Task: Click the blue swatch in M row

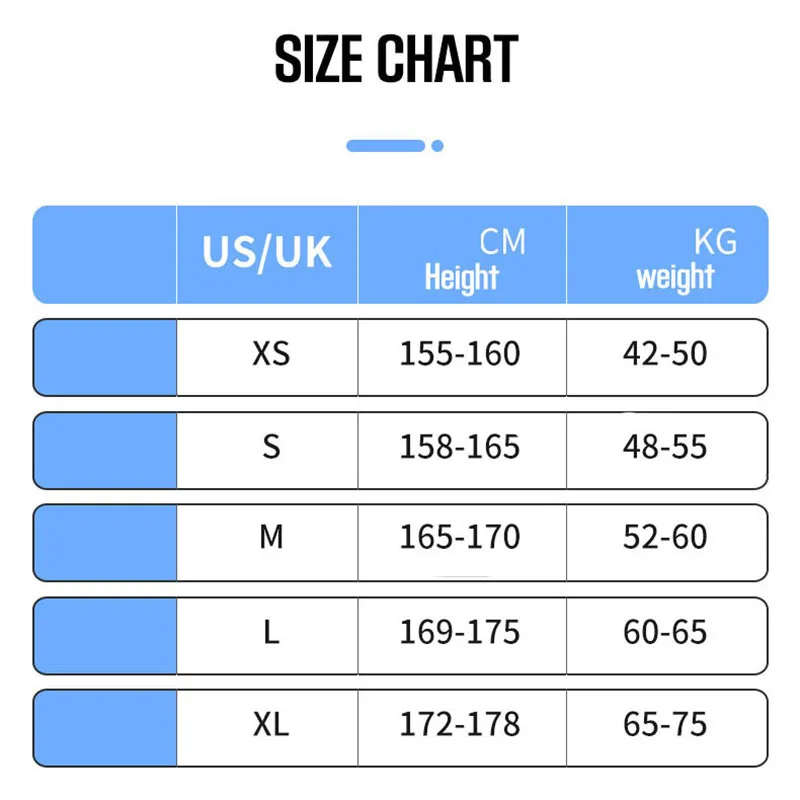Action: pos(105,541)
